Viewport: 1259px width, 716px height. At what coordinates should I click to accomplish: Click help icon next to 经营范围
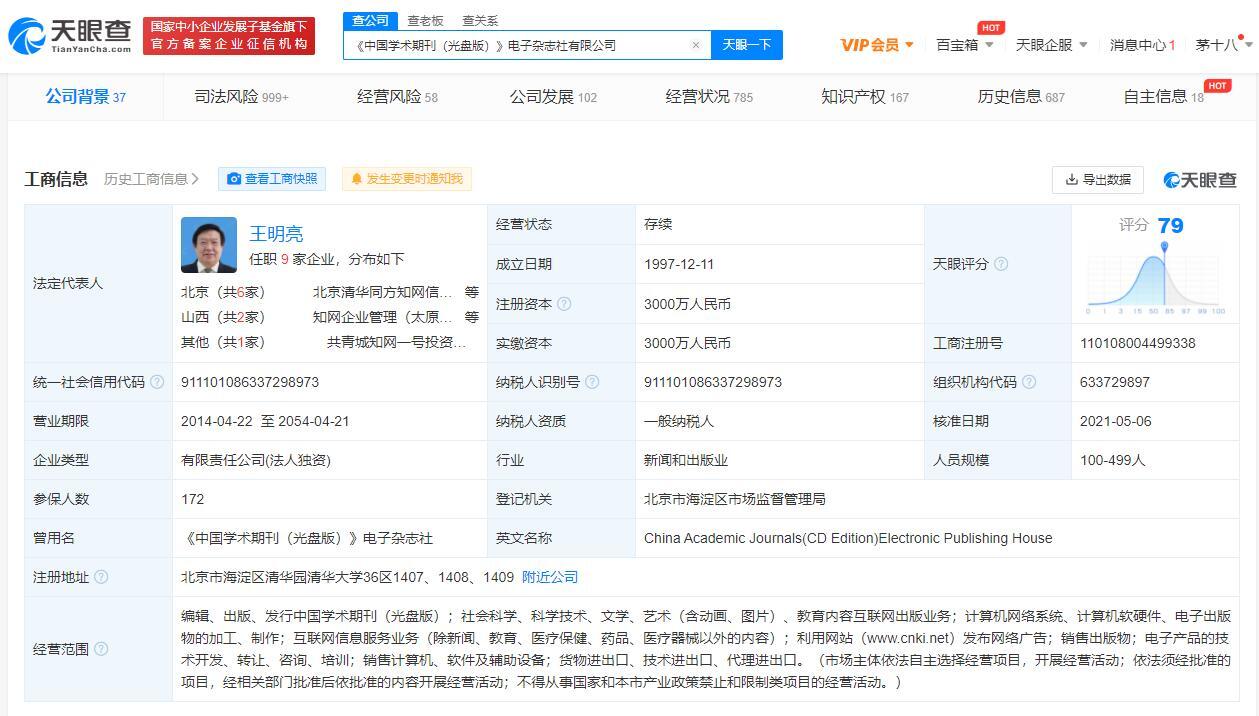[101, 649]
